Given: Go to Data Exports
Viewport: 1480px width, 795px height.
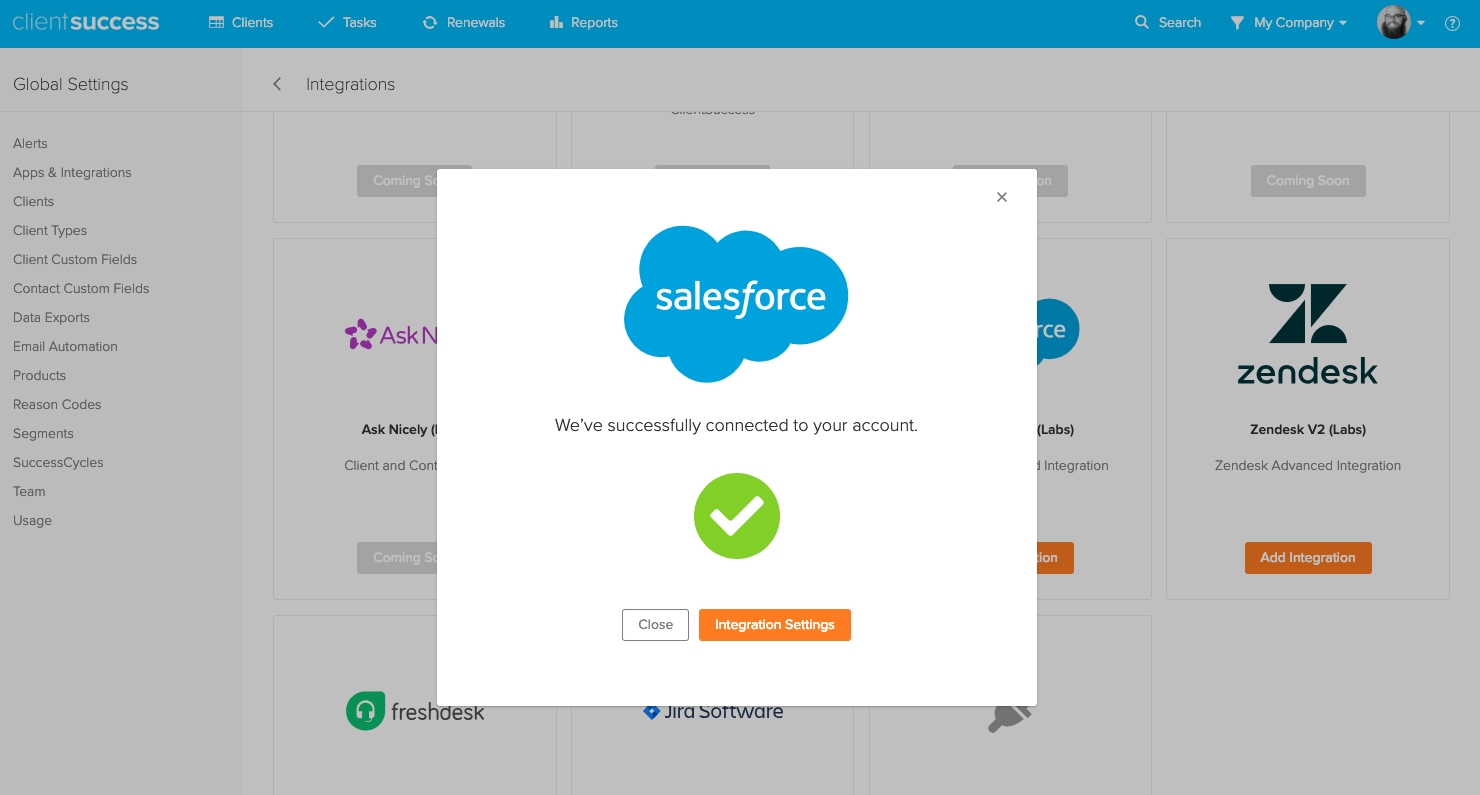Looking at the screenshot, I should [51, 317].
